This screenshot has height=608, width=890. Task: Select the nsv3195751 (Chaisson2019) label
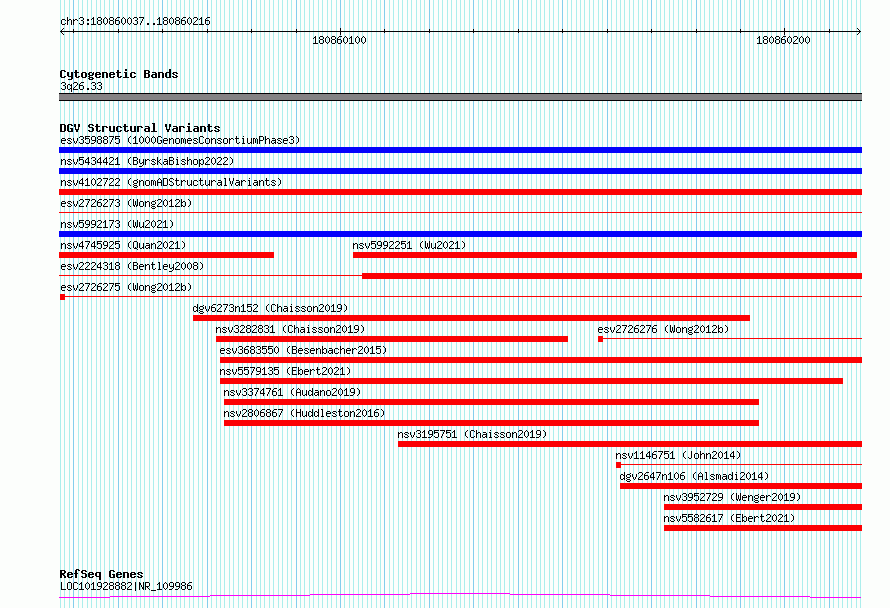pos(472,434)
